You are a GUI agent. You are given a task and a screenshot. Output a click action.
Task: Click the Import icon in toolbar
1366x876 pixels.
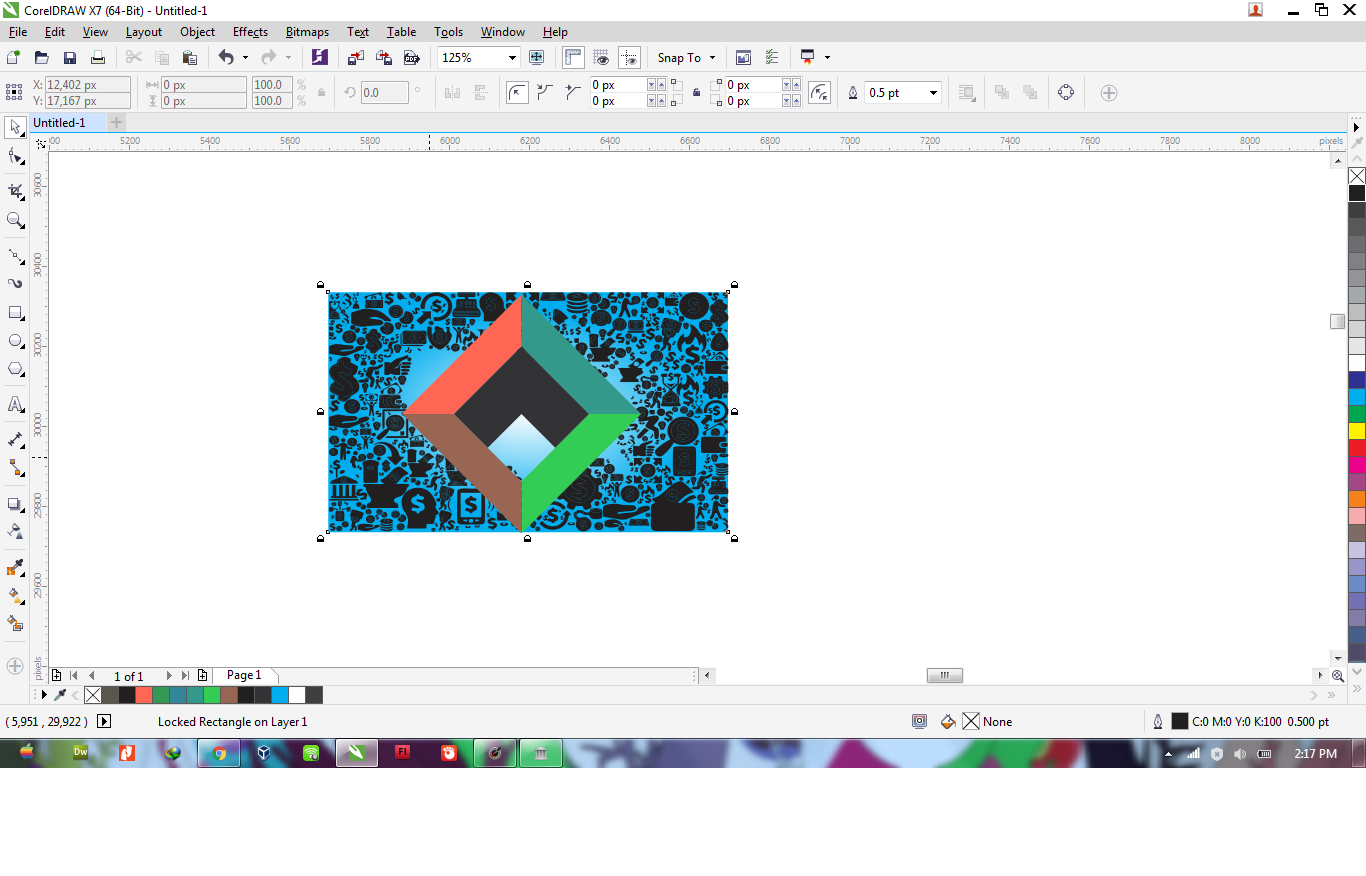click(356, 58)
